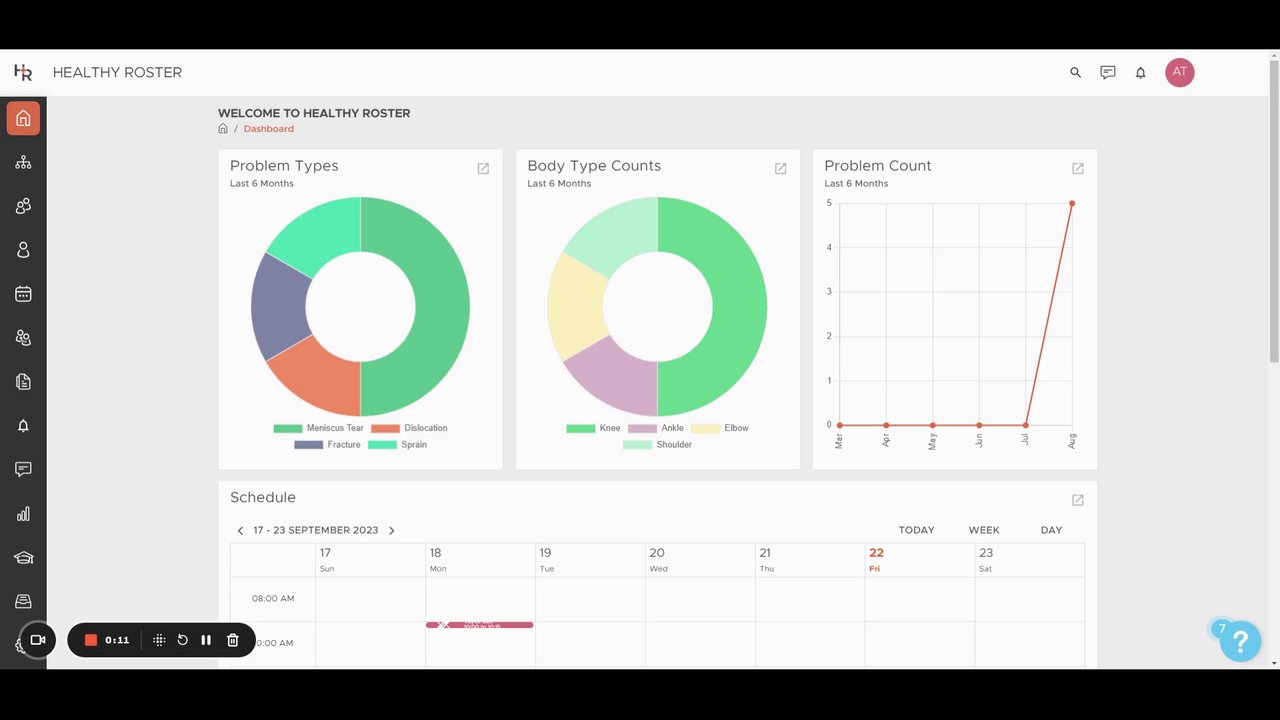Click the AT user avatar
The width and height of the screenshot is (1280, 720).
pos(1180,72)
